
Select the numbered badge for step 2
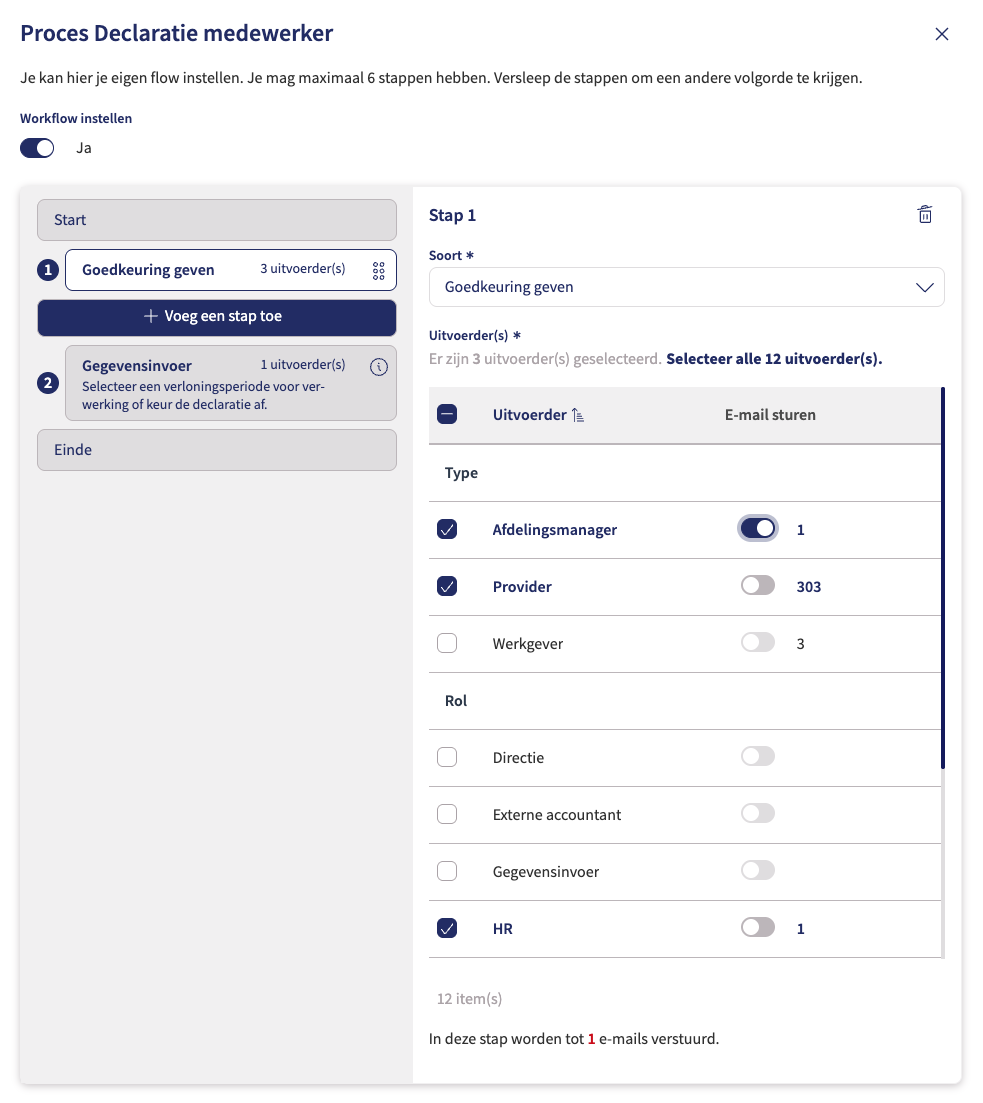(x=47, y=382)
